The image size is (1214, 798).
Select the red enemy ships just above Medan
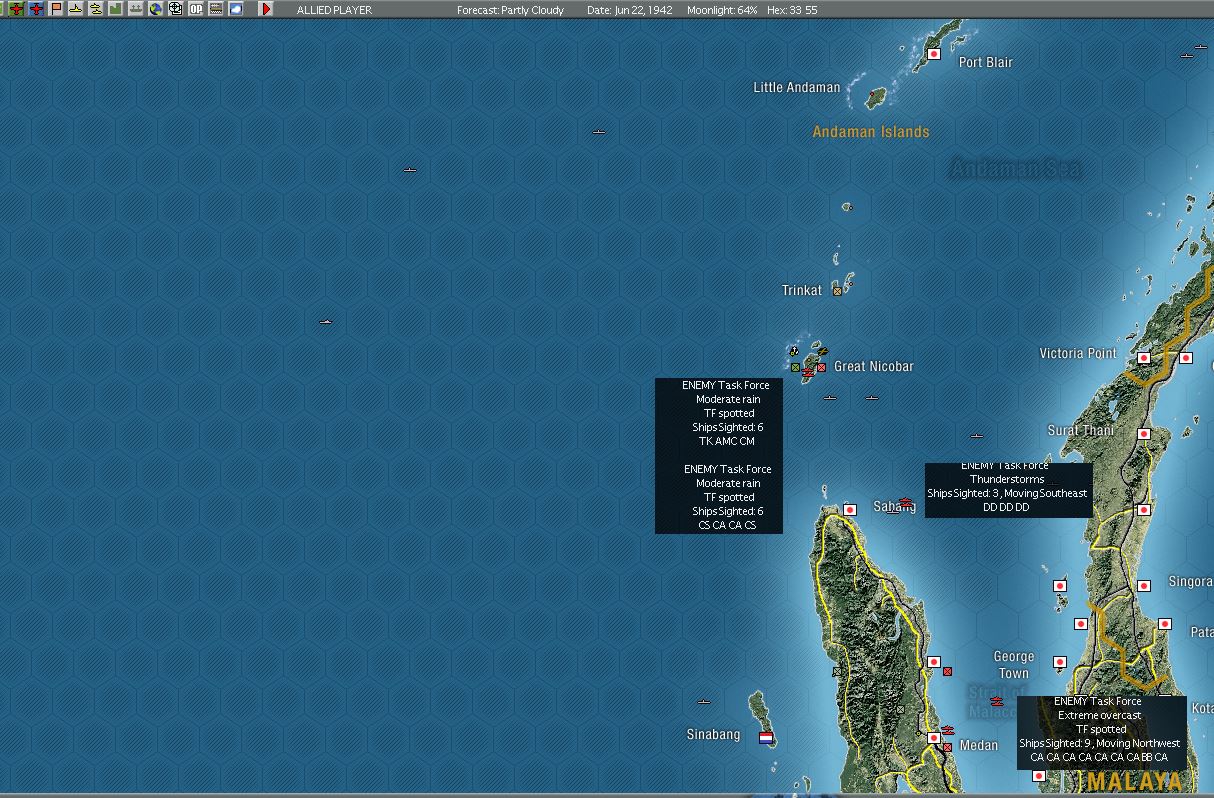(x=948, y=730)
